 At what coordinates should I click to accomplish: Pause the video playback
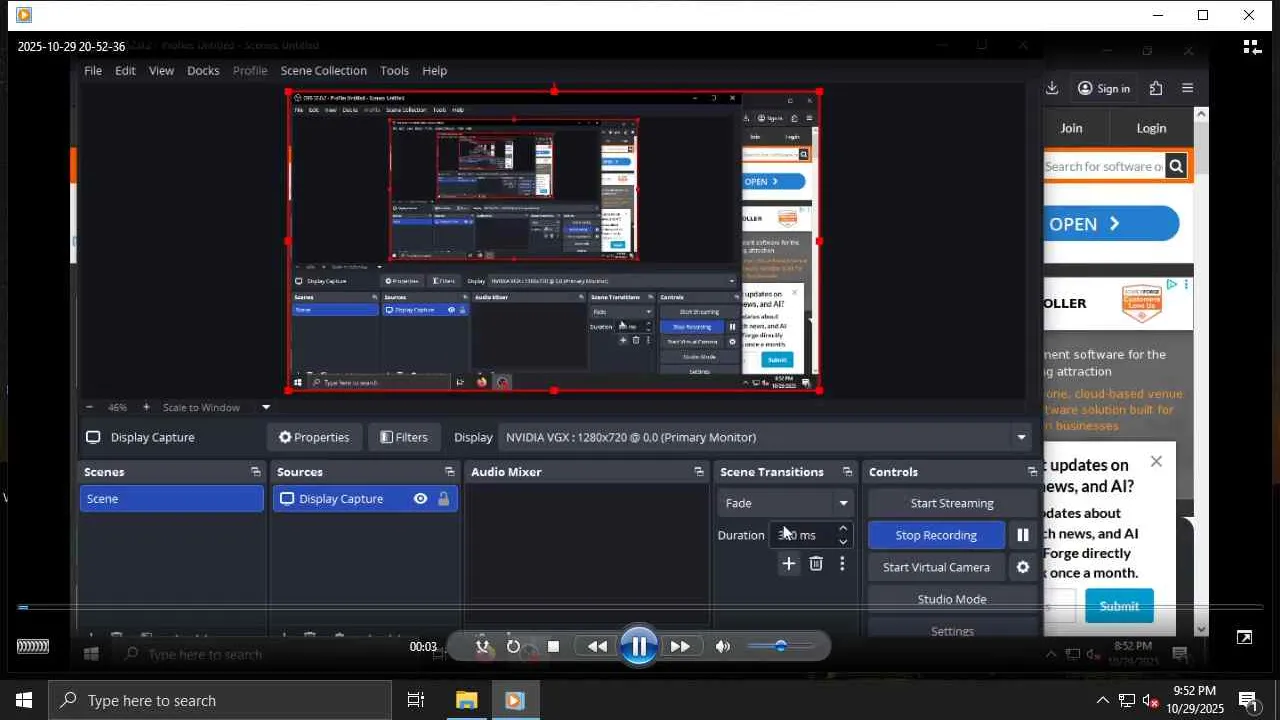[638, 646]
